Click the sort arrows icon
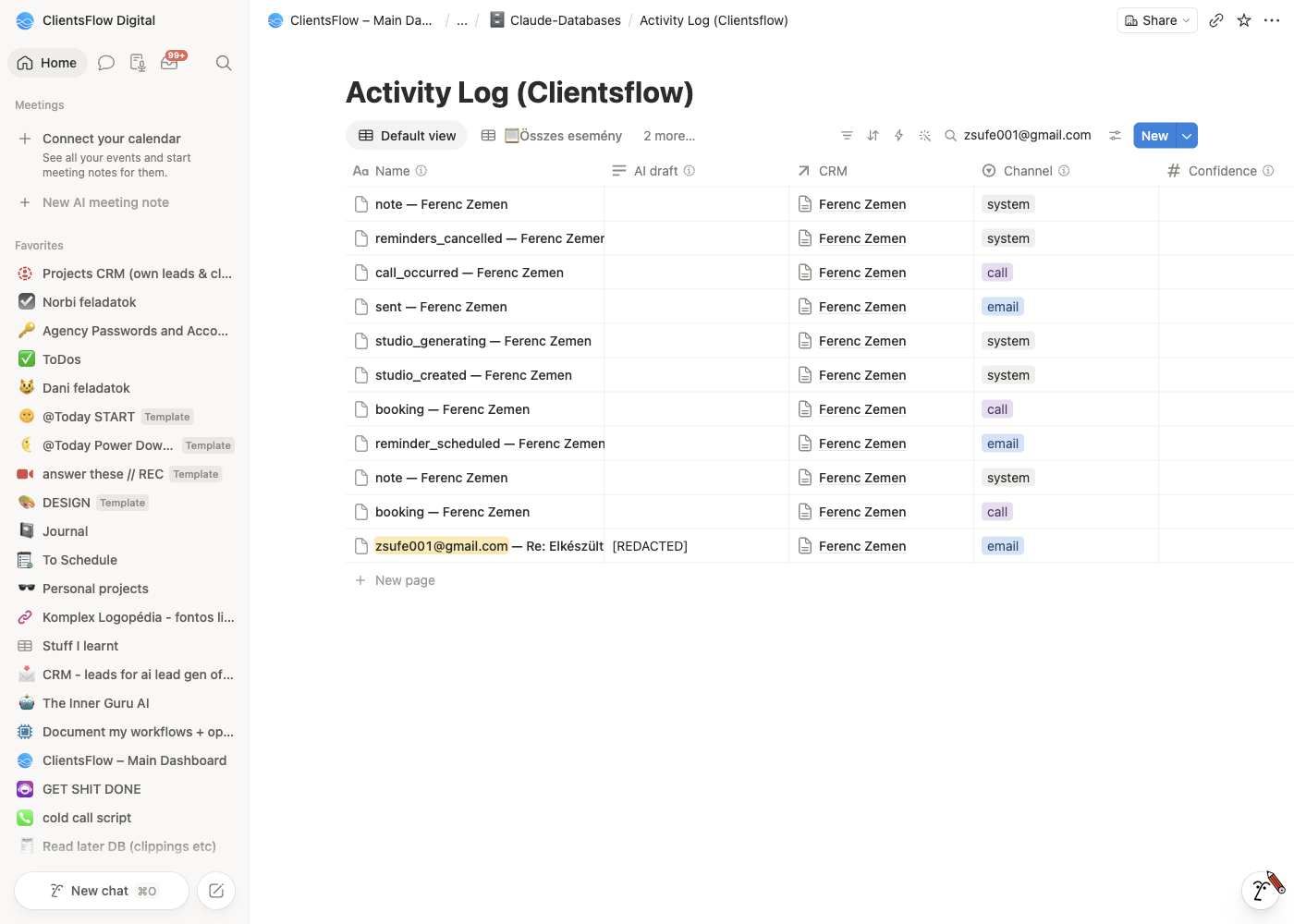 coord(873,136)
